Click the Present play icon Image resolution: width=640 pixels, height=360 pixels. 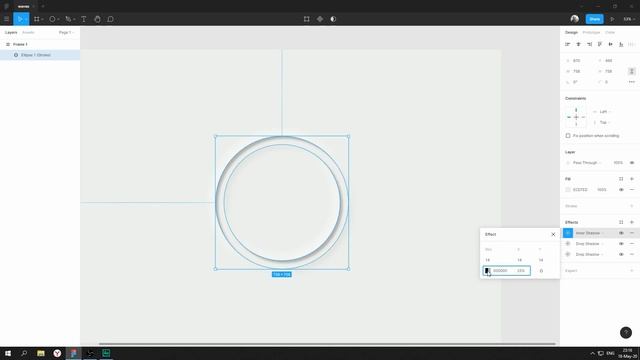click(x=612, y=19)
